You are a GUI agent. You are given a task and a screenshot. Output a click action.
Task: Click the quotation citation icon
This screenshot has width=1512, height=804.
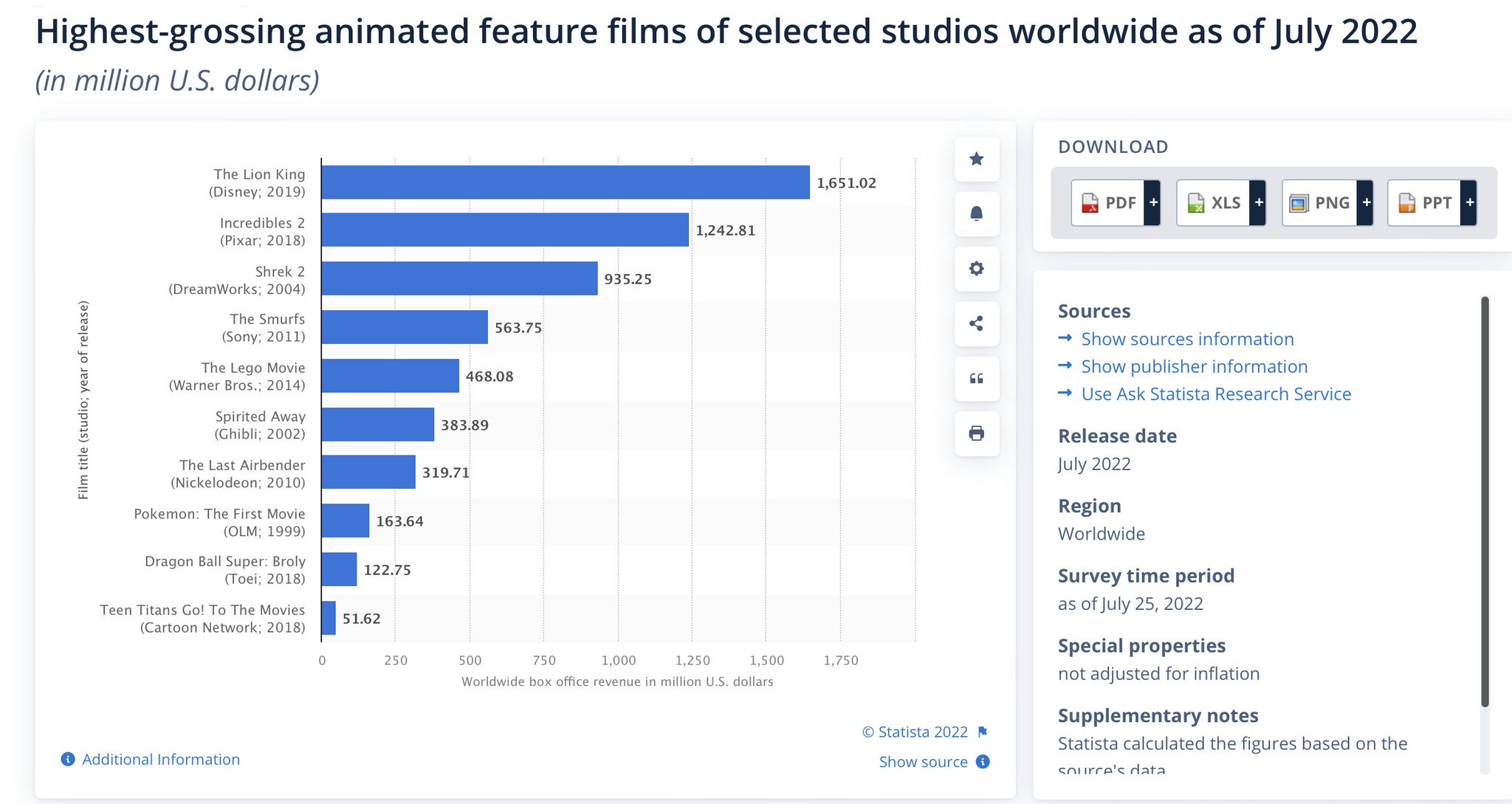tap(976, 379)
